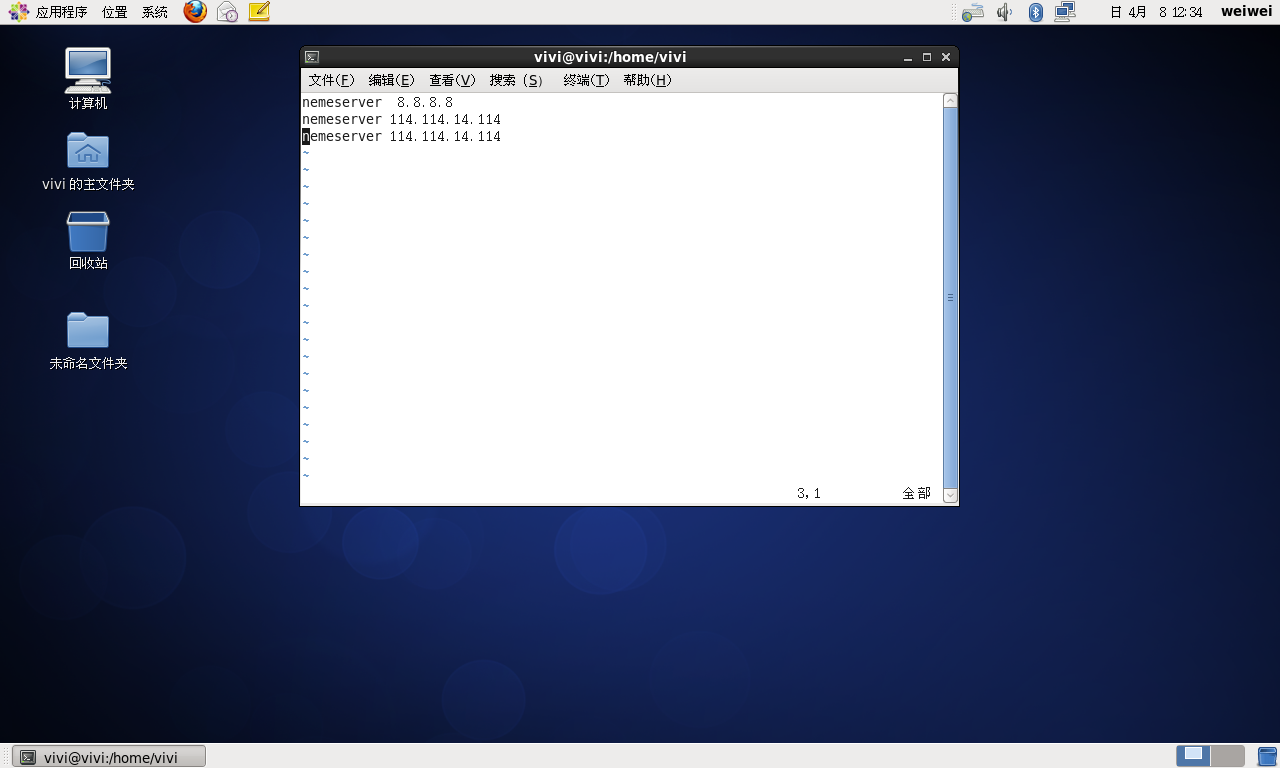The image size is (1280, 768).
Task: Click the '3,1' cursor position indicator
Action: click(x=809, y=493)
